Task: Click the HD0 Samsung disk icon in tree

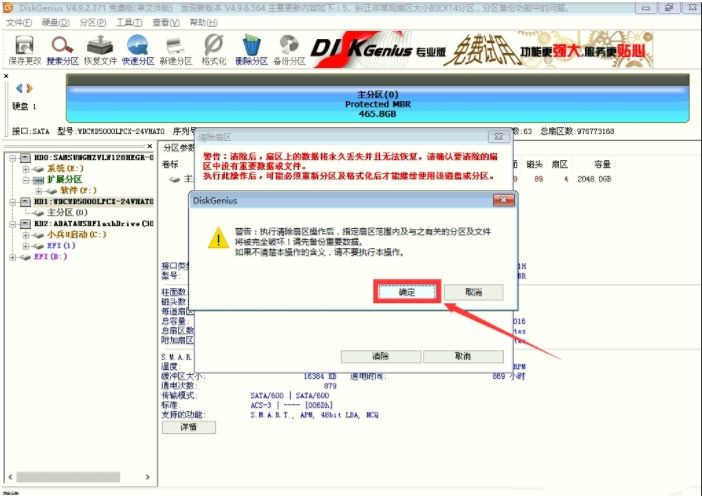Action: point(25,158)
